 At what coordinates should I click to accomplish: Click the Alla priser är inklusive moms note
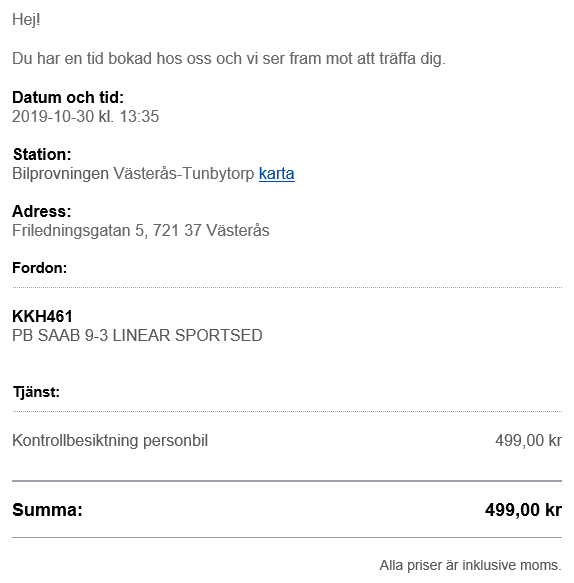click(x=470, y=565)
